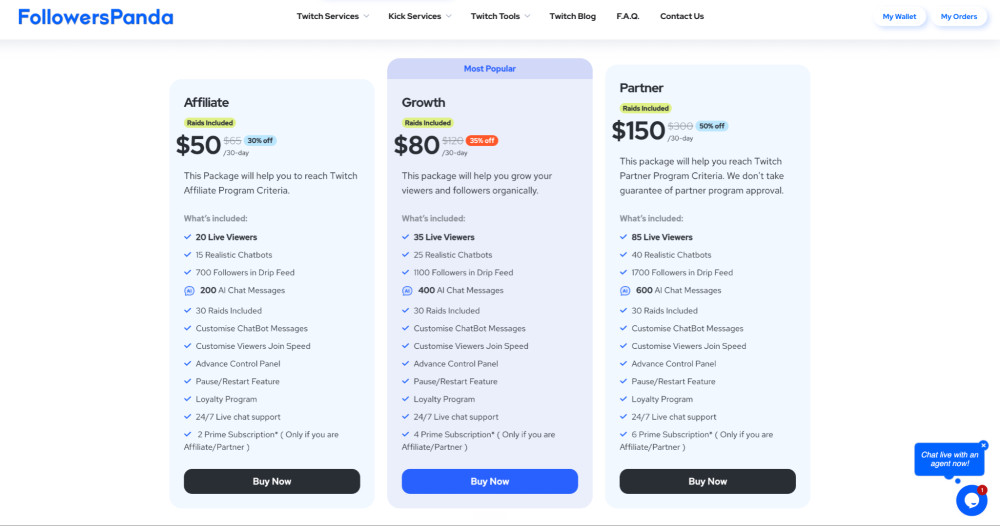View My Orders

coord(959,17)
